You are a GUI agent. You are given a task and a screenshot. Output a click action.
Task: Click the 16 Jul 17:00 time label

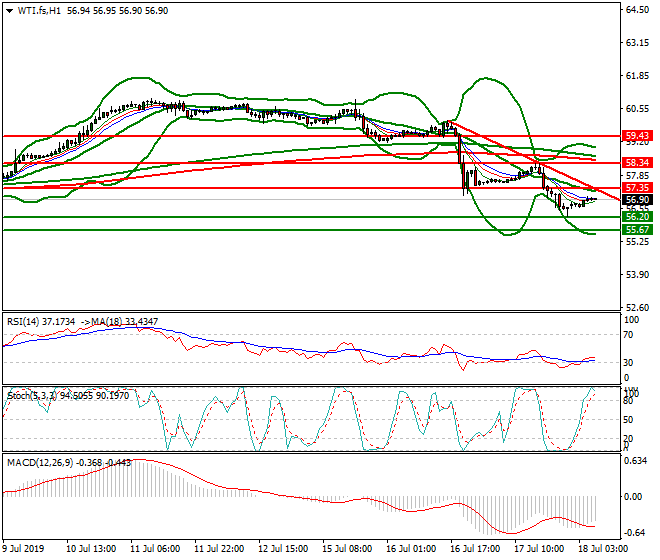tap(475, 549)
